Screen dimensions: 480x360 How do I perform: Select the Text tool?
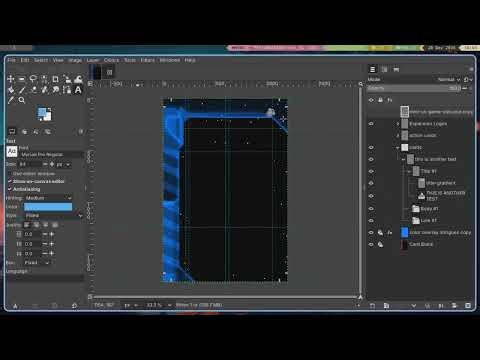[78, 90]
